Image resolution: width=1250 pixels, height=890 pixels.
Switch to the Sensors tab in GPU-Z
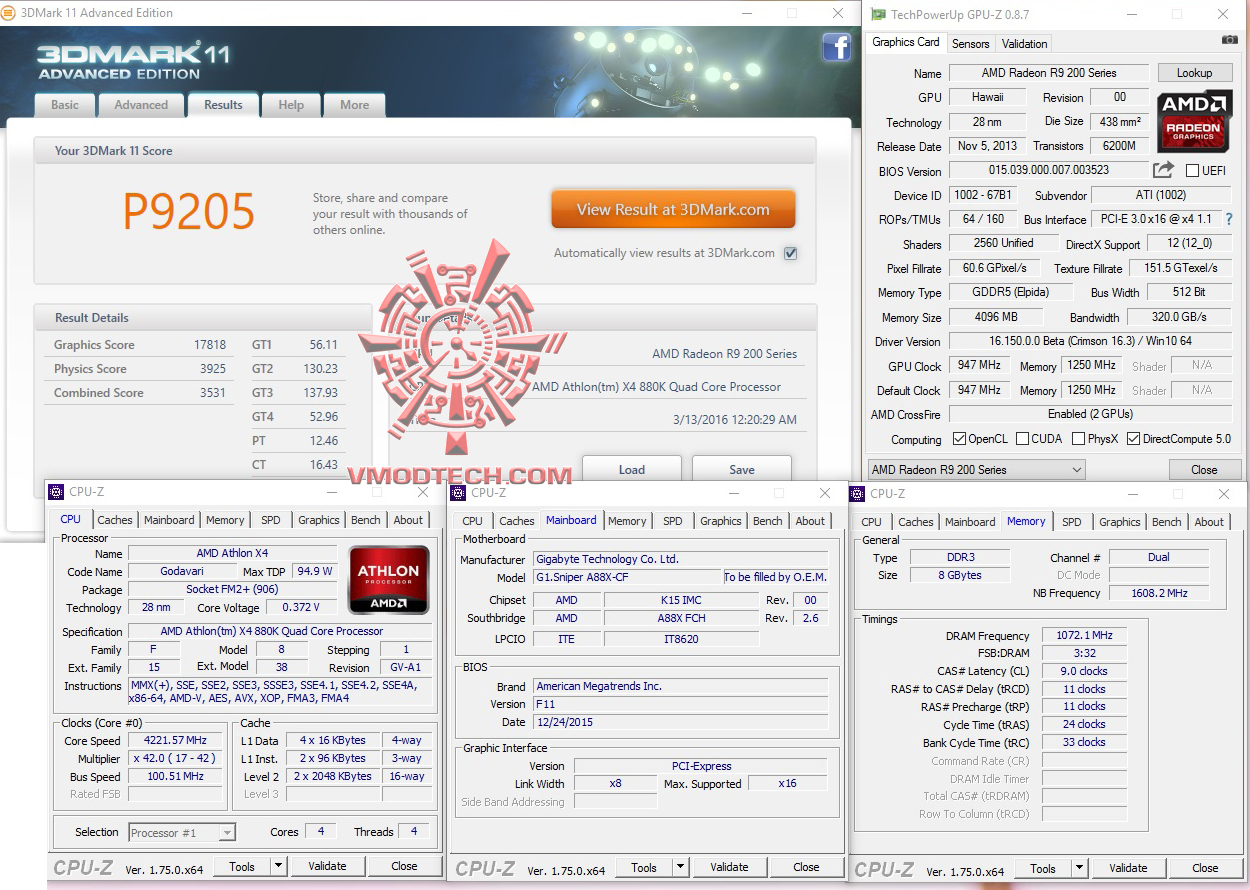(x=970, y=44)
